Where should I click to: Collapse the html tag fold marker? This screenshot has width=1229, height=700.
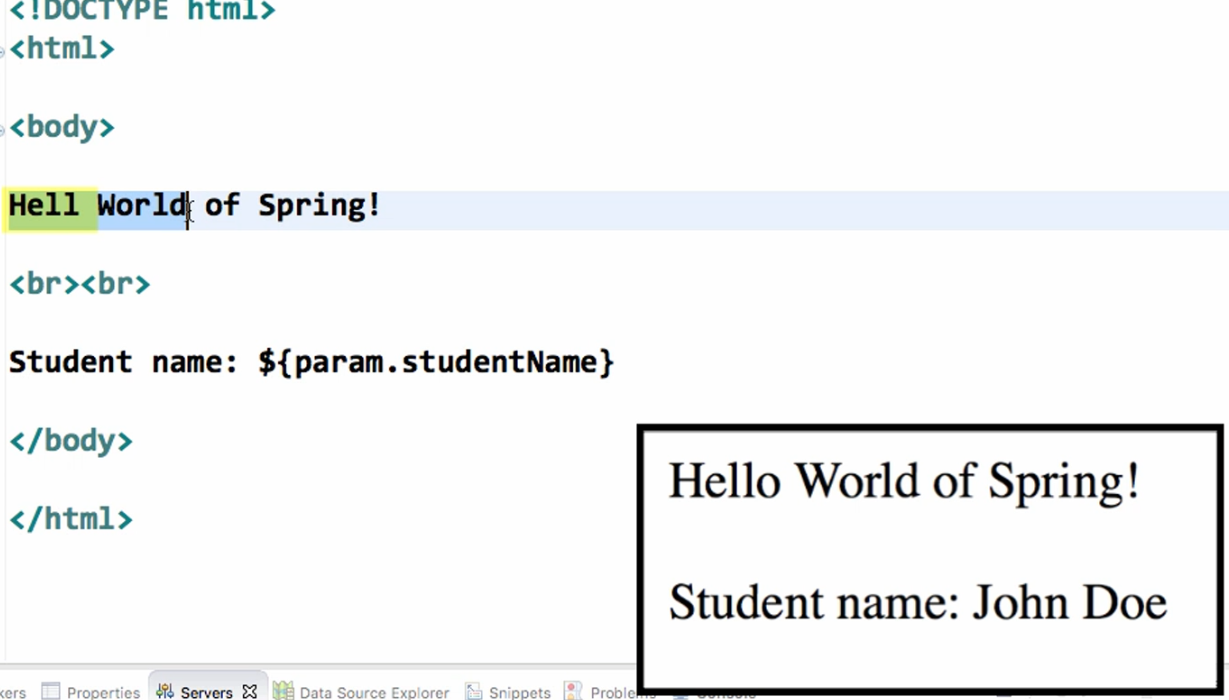point(3,51)
